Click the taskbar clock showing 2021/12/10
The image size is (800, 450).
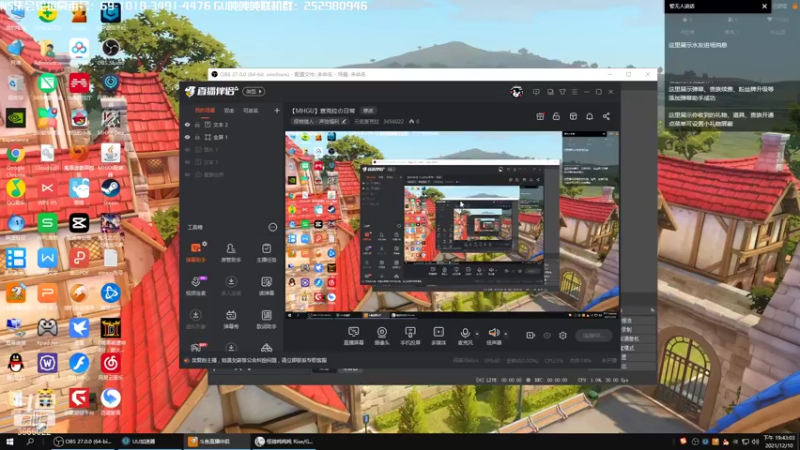click(x=779, y=441)
